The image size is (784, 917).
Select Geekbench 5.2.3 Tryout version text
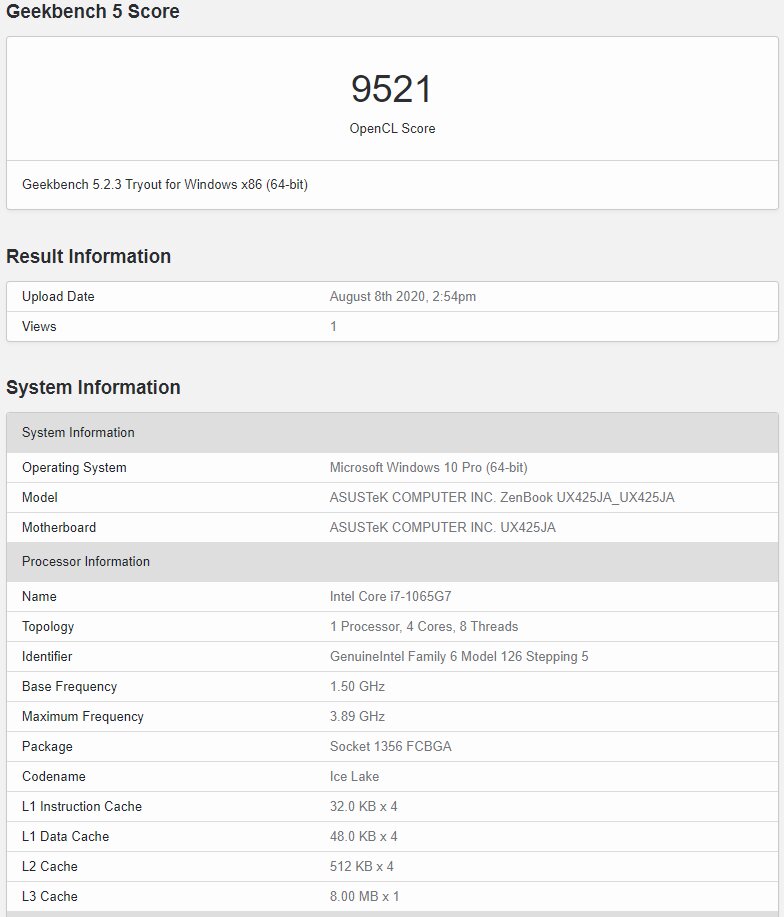click(165, 184)
